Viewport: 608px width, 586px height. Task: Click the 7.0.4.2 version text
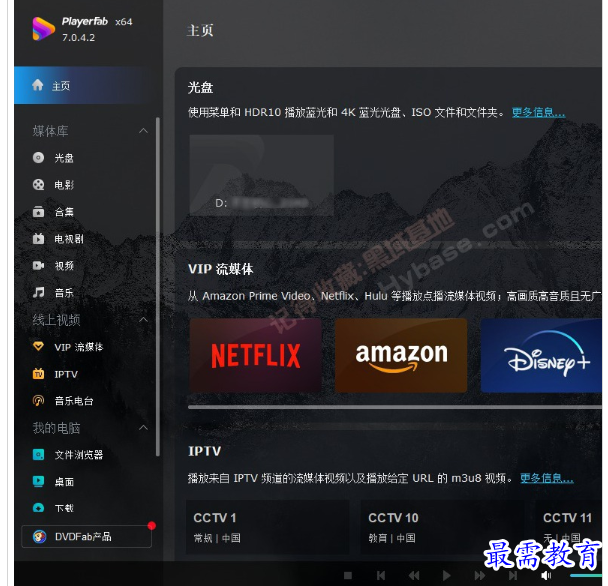coord(78,38)
